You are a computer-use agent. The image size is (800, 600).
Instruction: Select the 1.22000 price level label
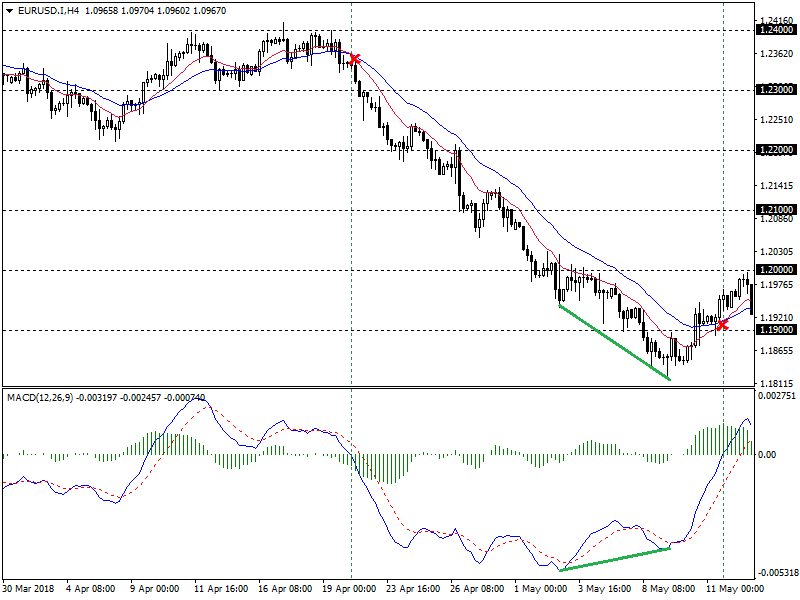(777, 150)
